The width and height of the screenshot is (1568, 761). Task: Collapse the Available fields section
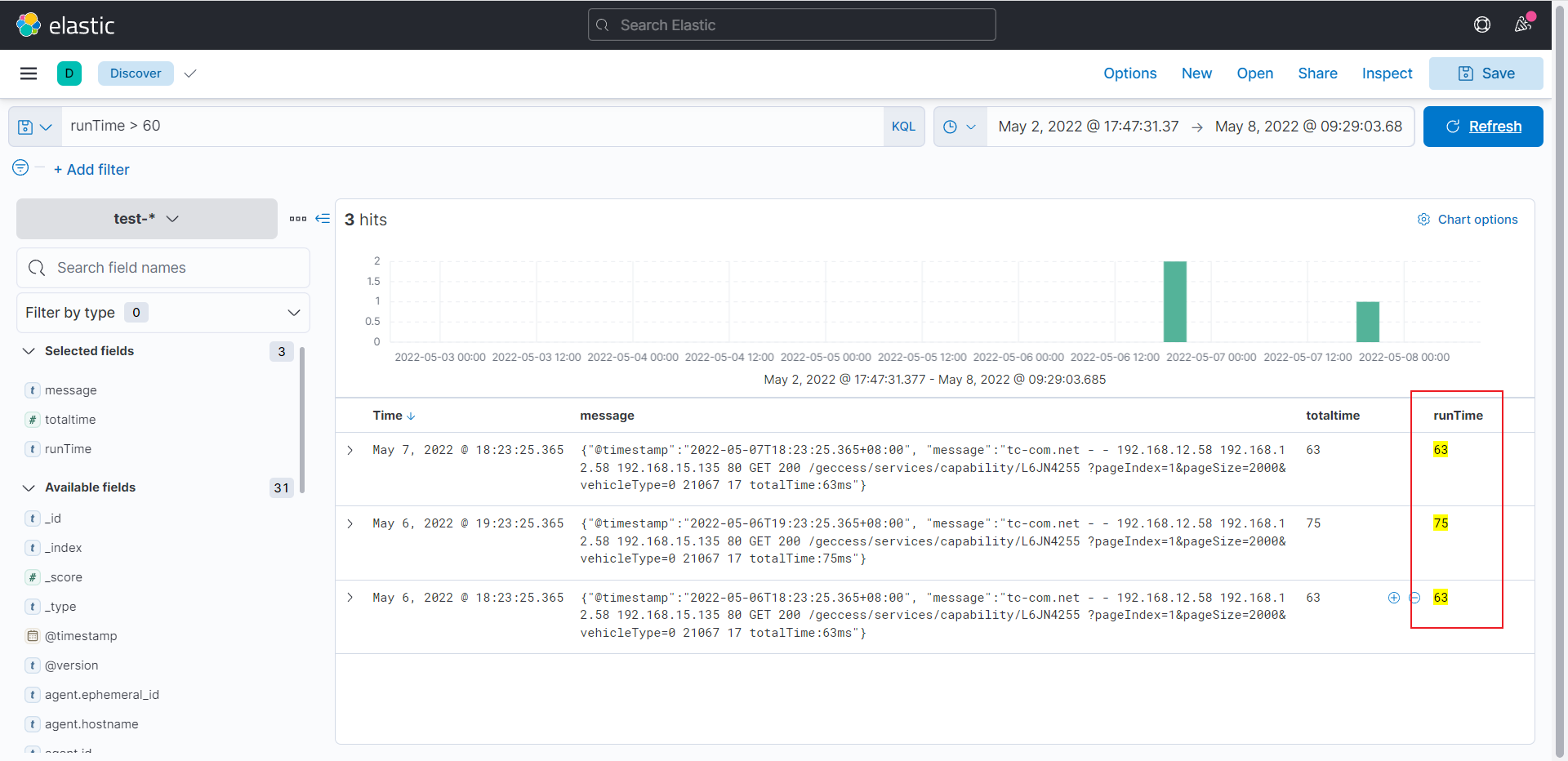tap(29, 487)
